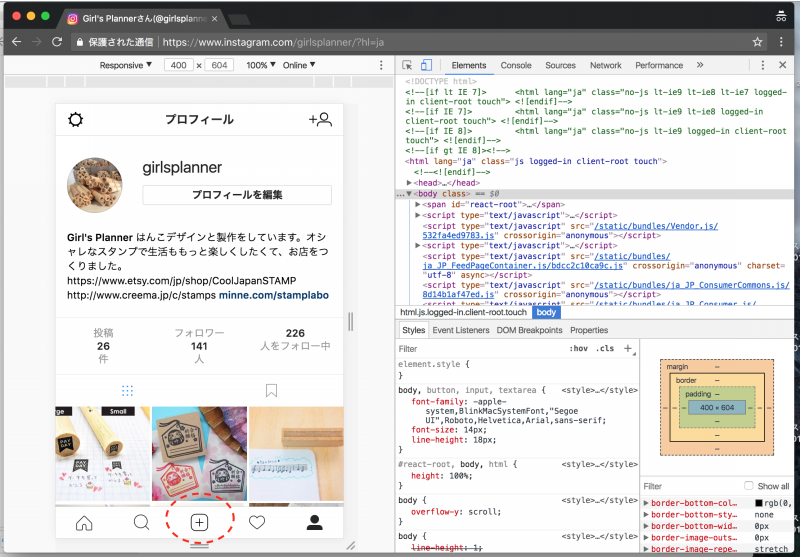Image resolution: width=800 pixels, height=557 pixels.
Task: Expand border-bottom-color computed property
Action: tap(646, 503)
